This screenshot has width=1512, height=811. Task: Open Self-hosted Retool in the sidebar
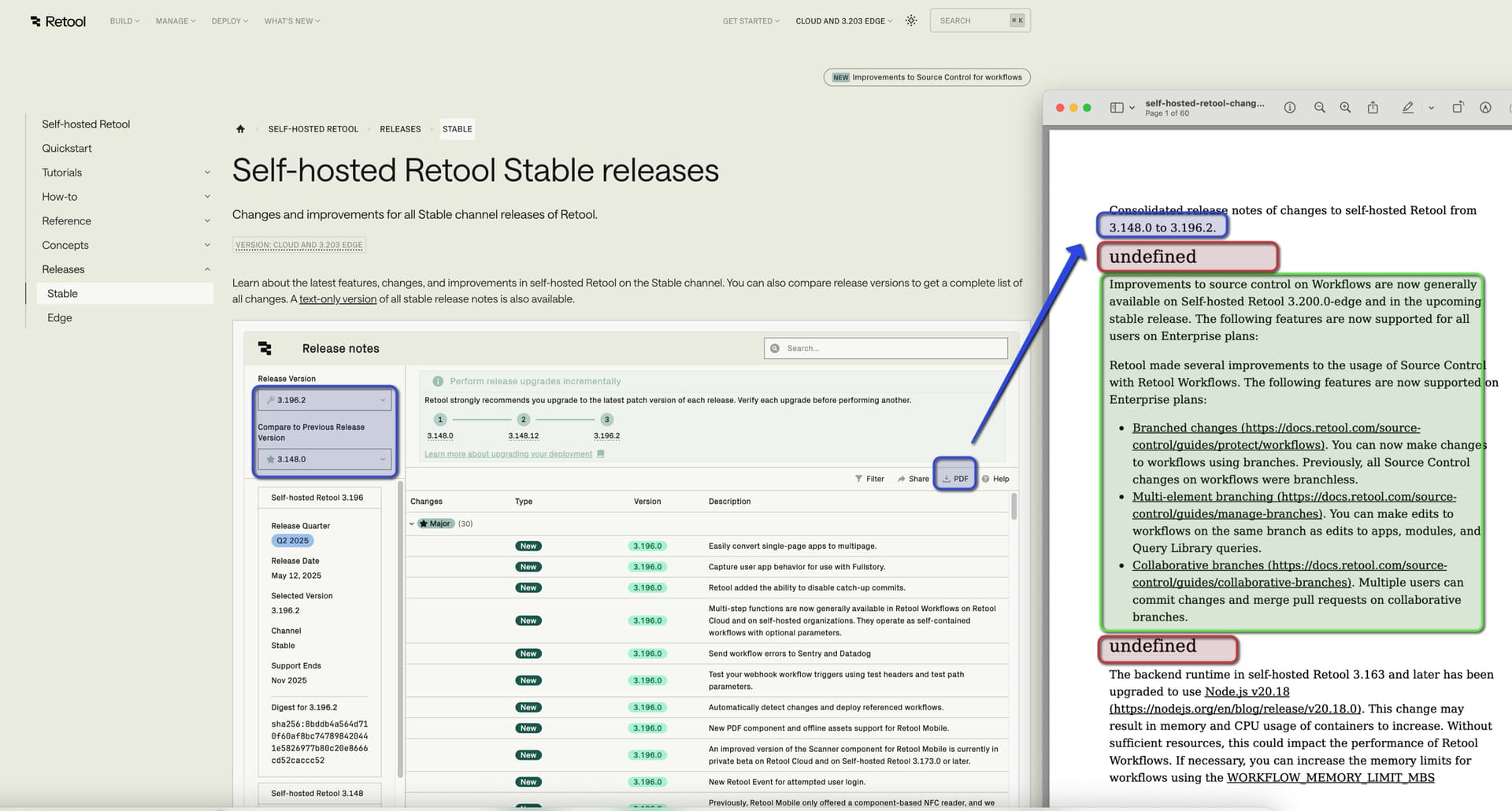tap(86, 124)
